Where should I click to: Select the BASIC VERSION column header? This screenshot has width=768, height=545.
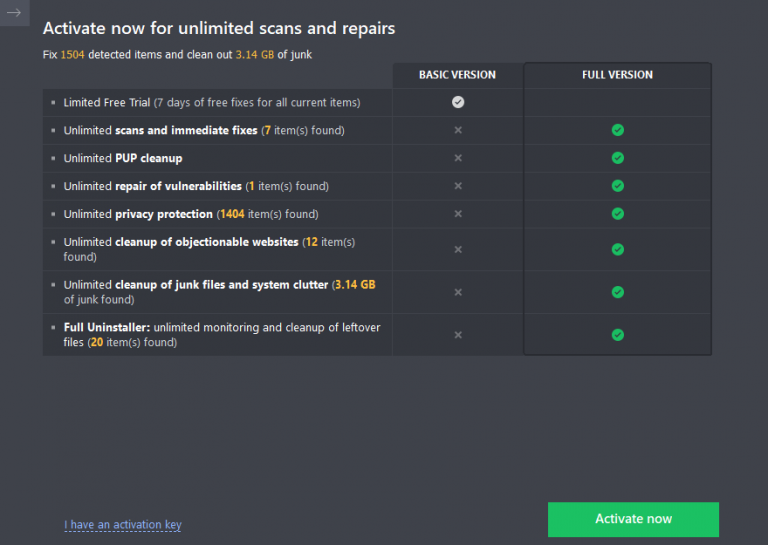(457, 75)
